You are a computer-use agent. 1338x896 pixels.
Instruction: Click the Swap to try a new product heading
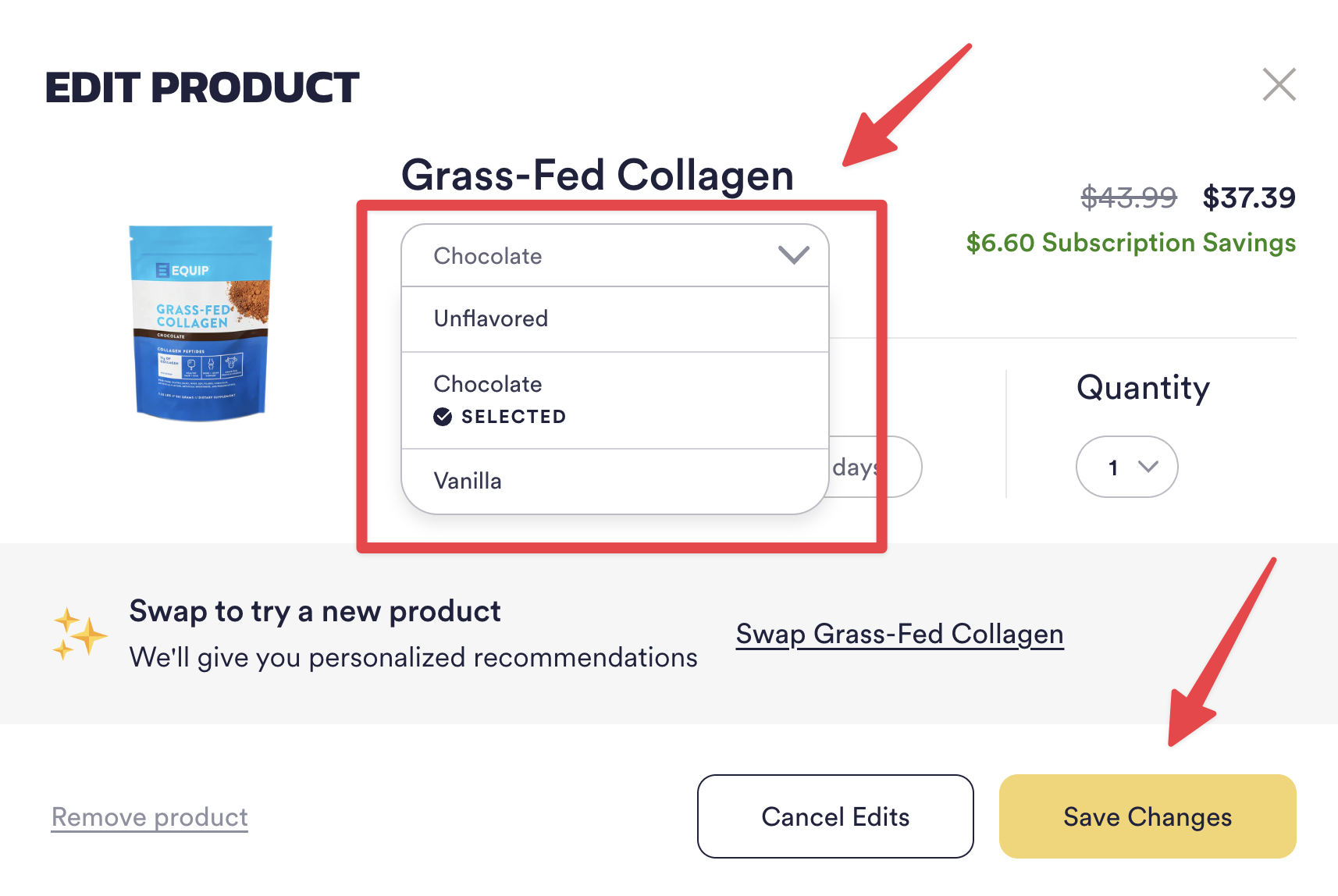(315, 612)
